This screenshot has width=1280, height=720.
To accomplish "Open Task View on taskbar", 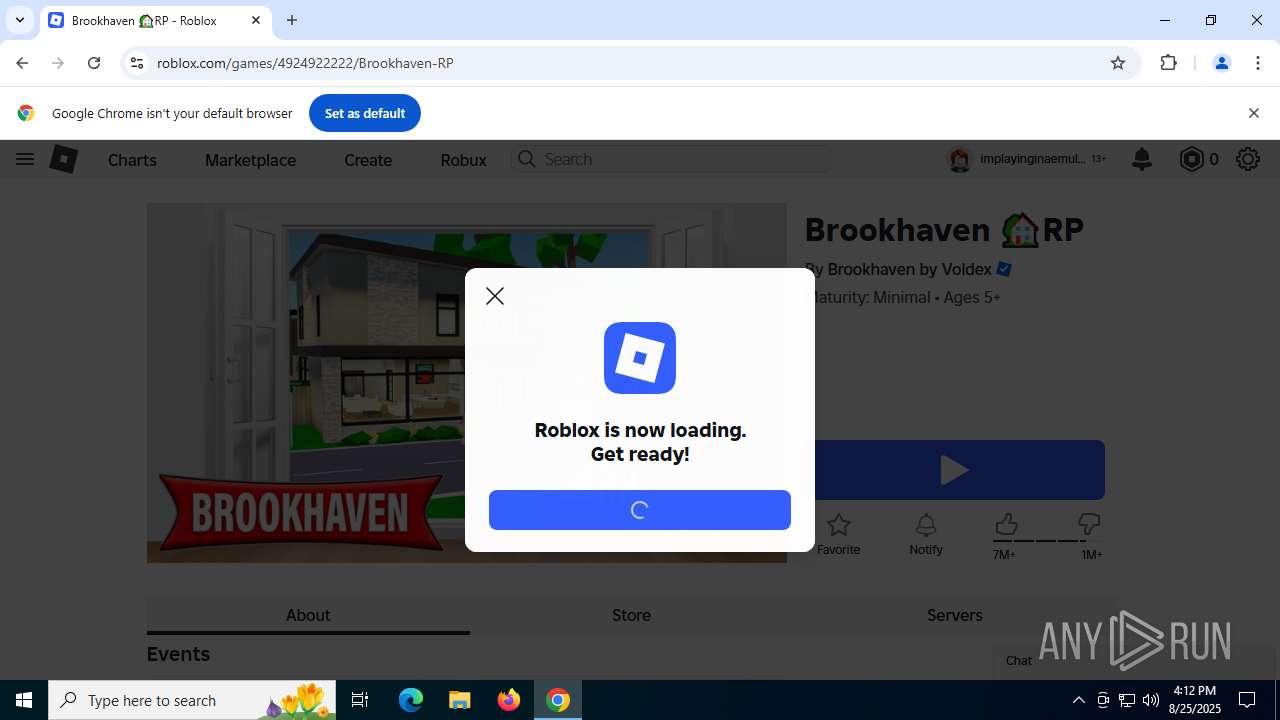I will coord(360,700).
